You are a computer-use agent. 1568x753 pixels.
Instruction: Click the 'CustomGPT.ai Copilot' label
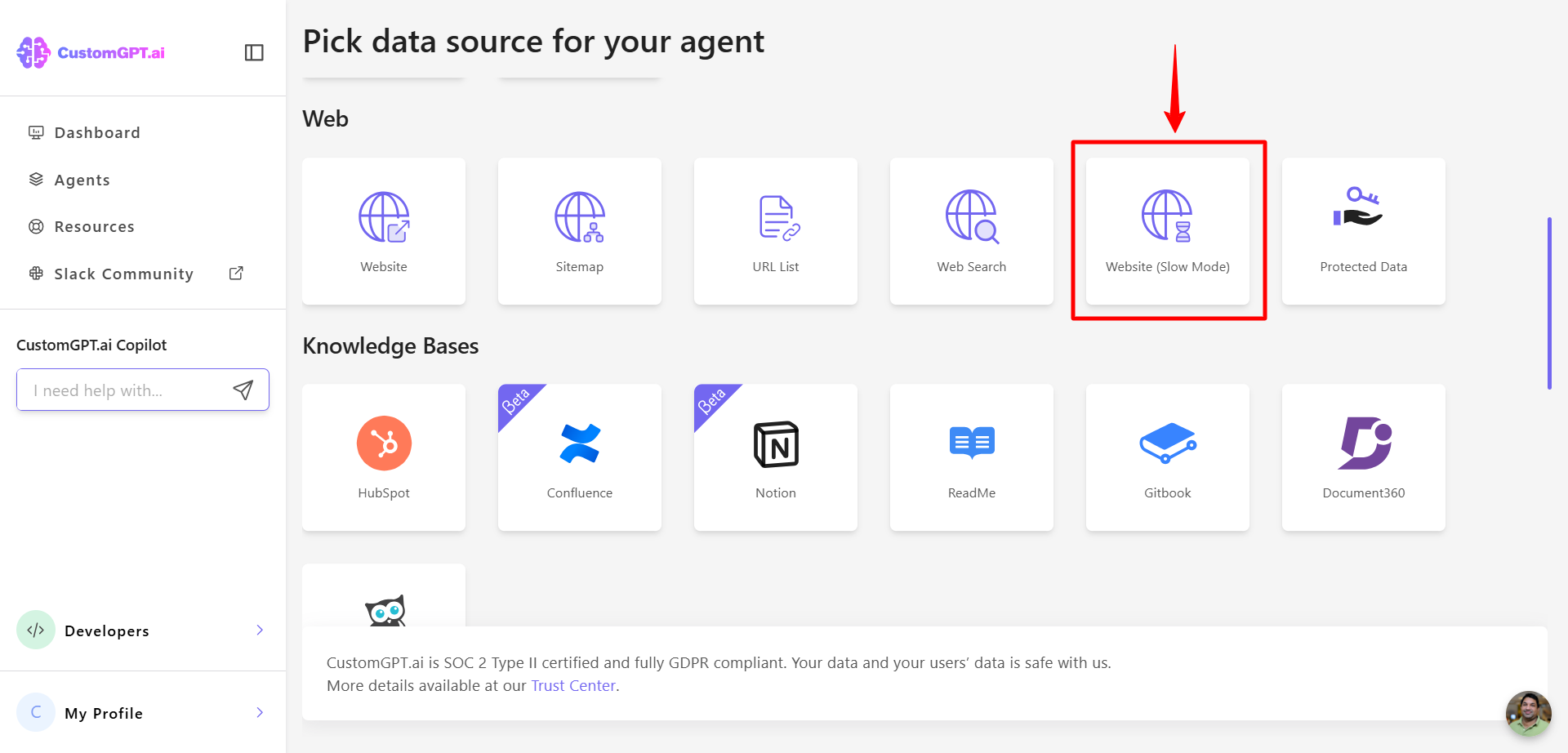click(x=91, y=345)
